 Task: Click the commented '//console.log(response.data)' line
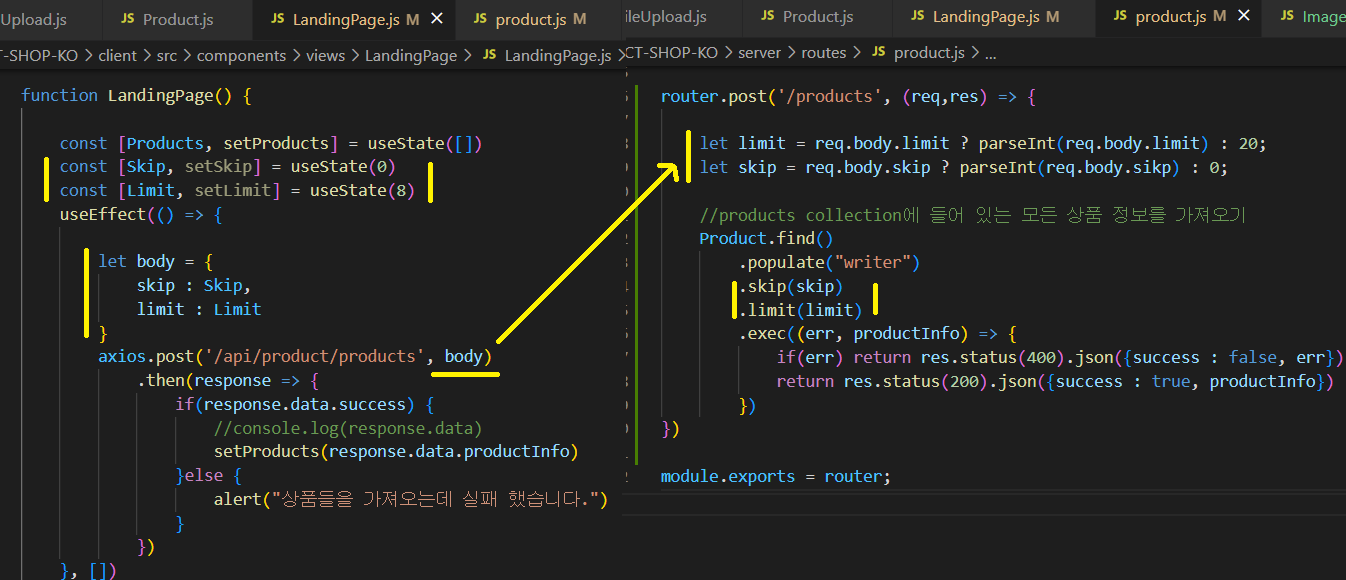(x=348, y=428)
